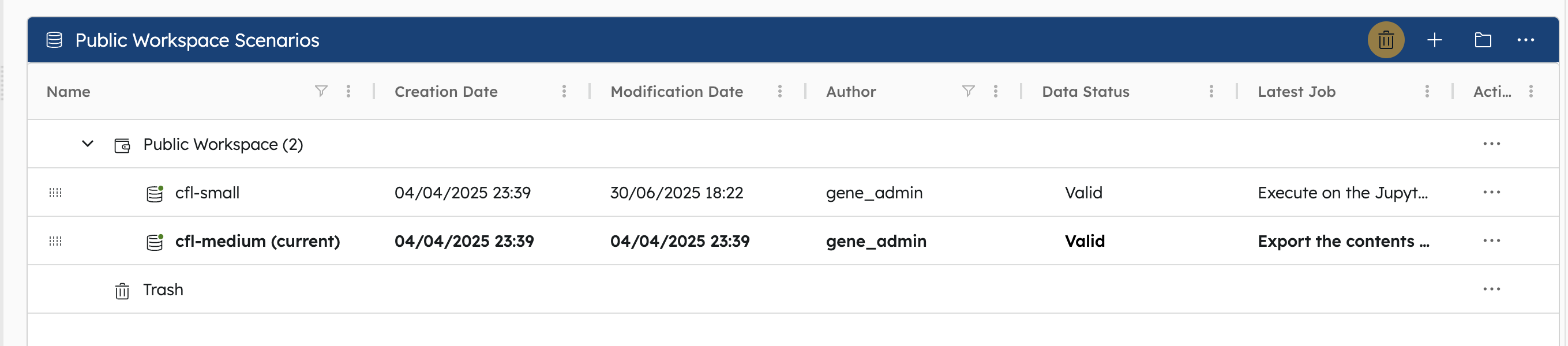The image size is (1568, 346).
Task: Open Latest Job column options menu
Action: click(1426, 91)
